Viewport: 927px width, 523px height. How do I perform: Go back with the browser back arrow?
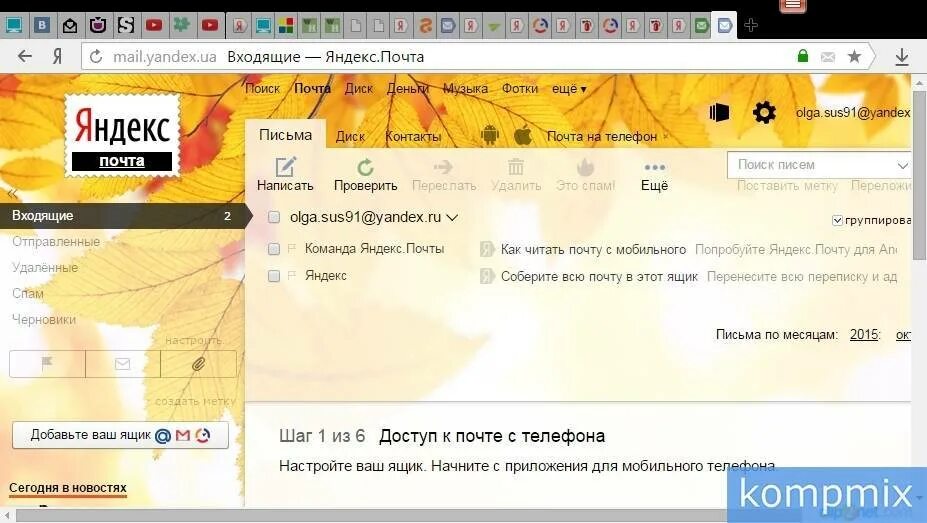coord(25,56)
